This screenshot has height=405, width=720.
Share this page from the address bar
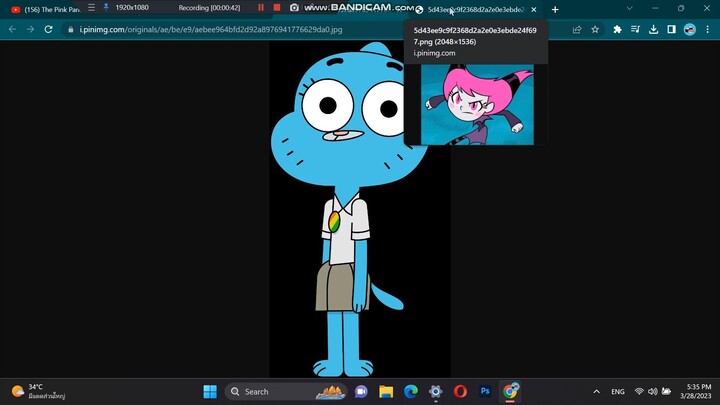pos(577,29)
